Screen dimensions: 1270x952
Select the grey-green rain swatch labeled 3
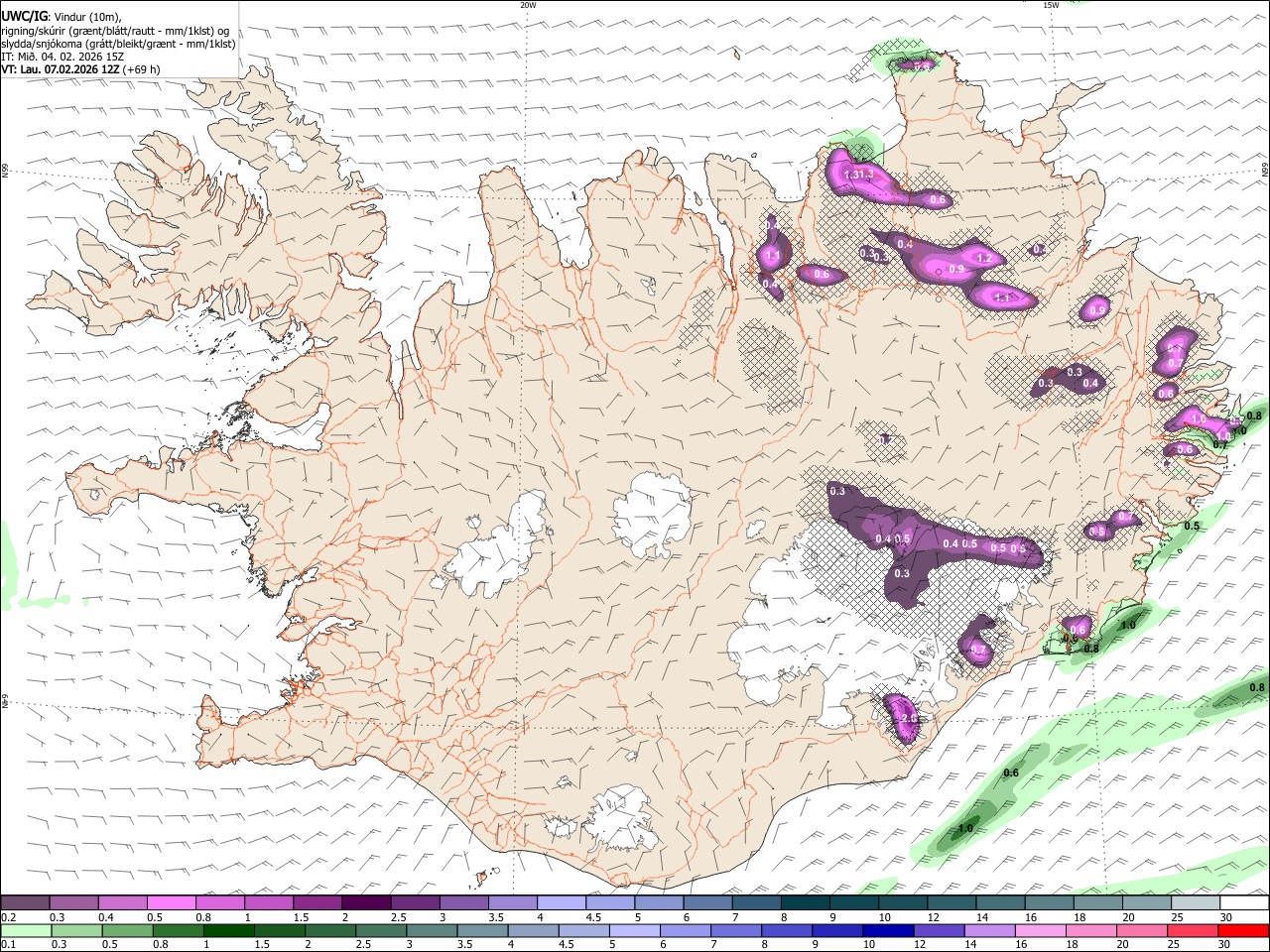432,931
